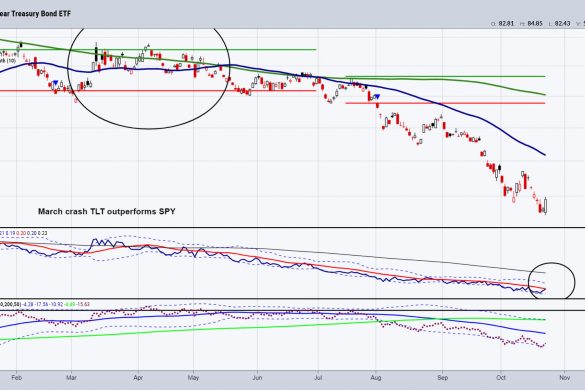Screen dimensions: 585x390
Task: Click the tall red candle in mid-October
Action: coord(525,182)
